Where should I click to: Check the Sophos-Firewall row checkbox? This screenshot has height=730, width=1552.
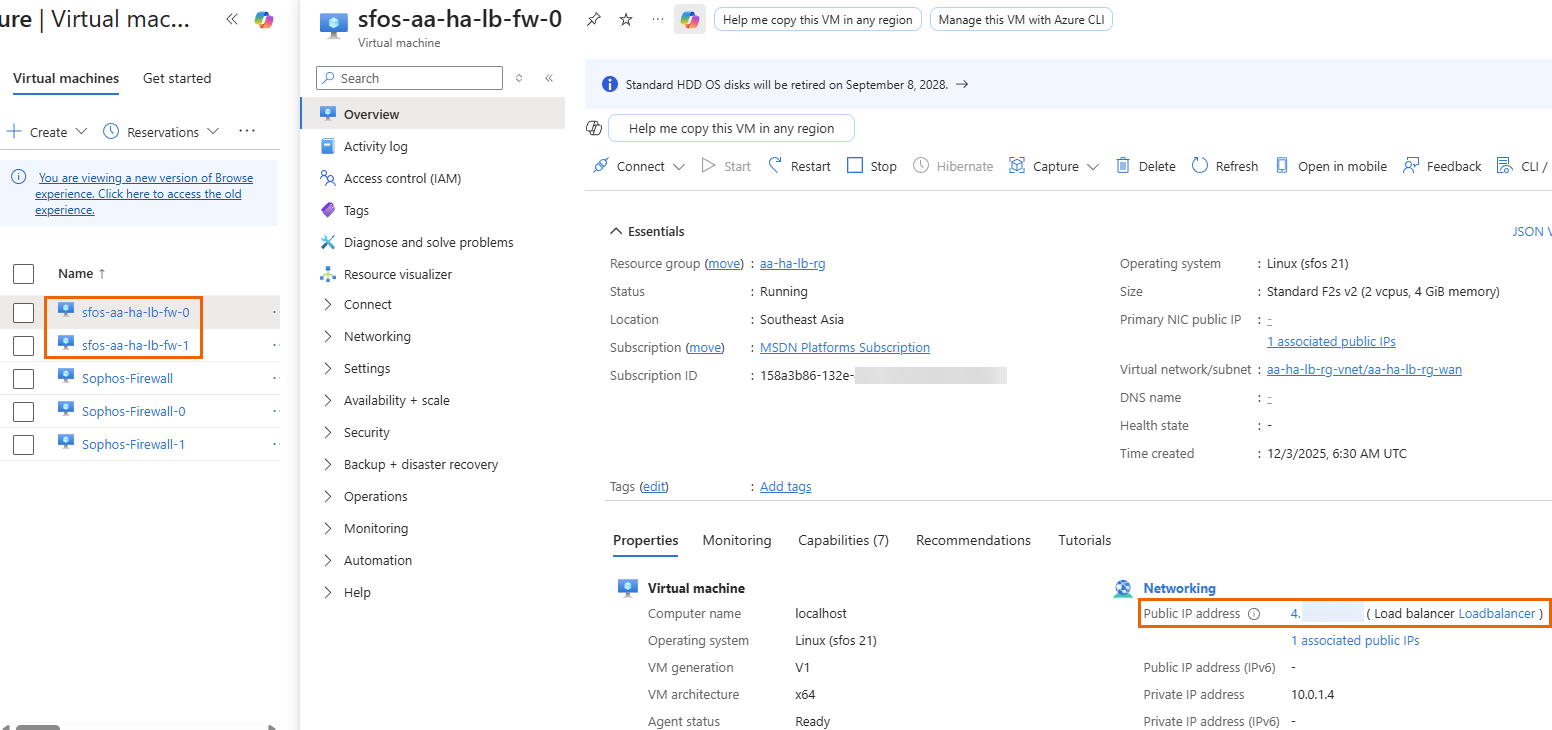(x=22, y=378)
